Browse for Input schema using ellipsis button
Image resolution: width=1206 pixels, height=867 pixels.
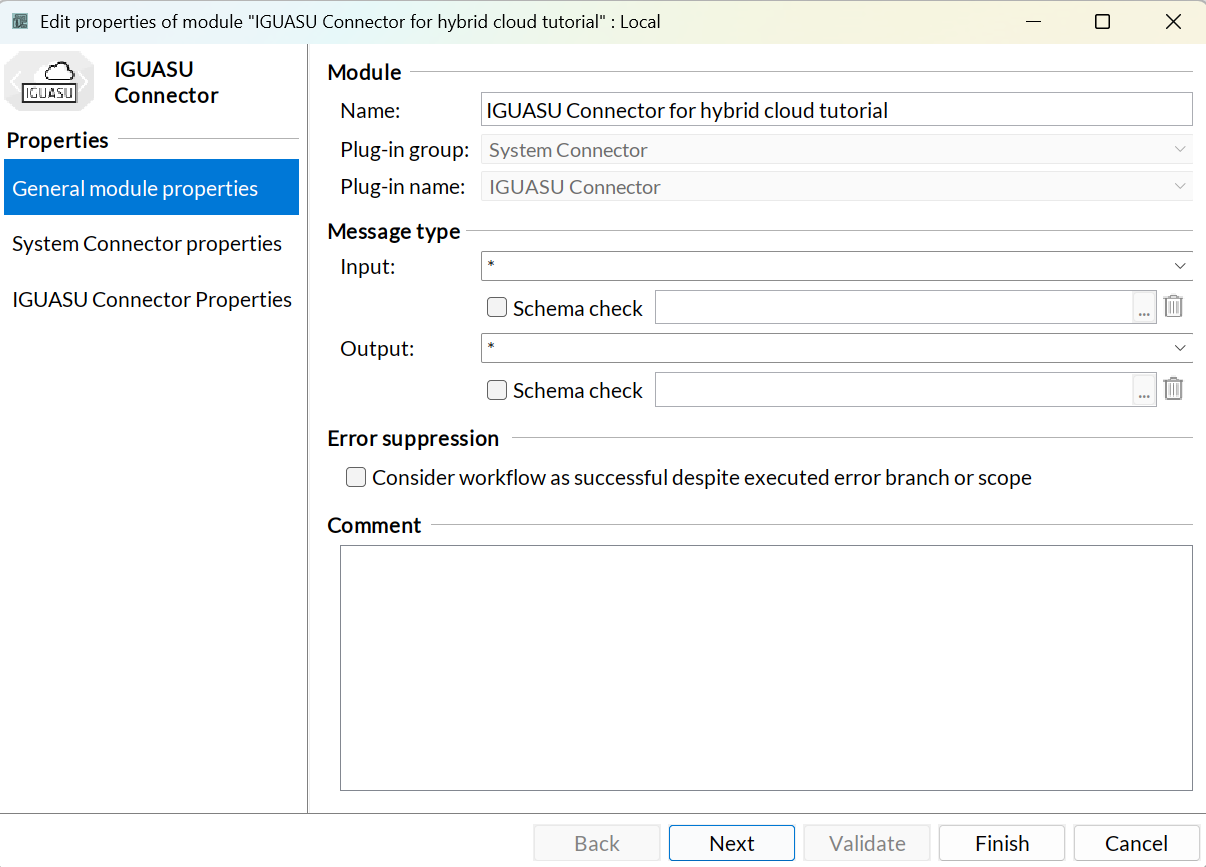pos(1144,308)
